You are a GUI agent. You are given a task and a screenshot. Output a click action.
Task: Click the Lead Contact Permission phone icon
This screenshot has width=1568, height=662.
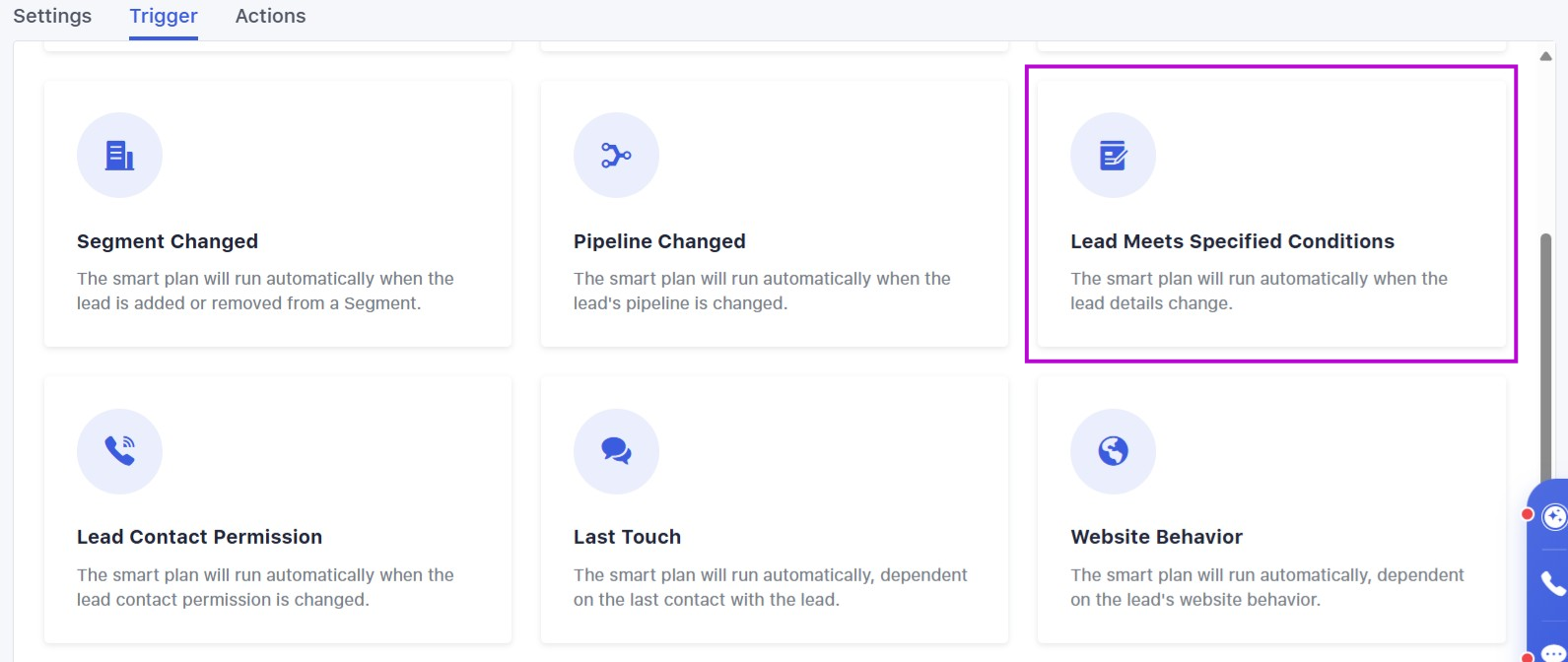(119, 451)
